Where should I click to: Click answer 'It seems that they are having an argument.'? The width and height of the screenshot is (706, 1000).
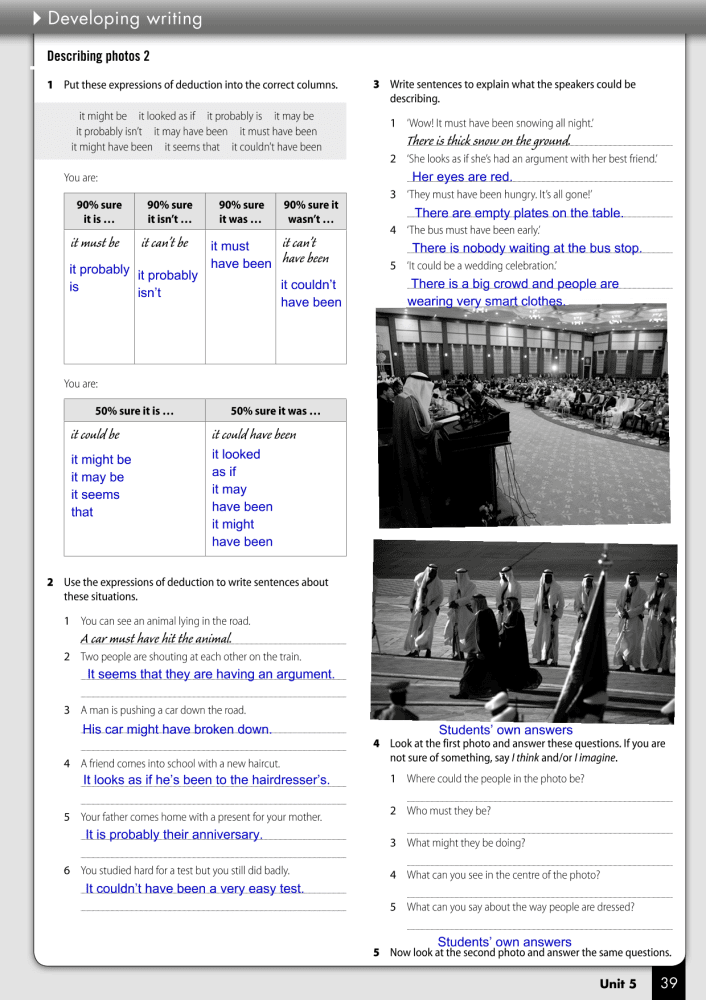point(210,674)
